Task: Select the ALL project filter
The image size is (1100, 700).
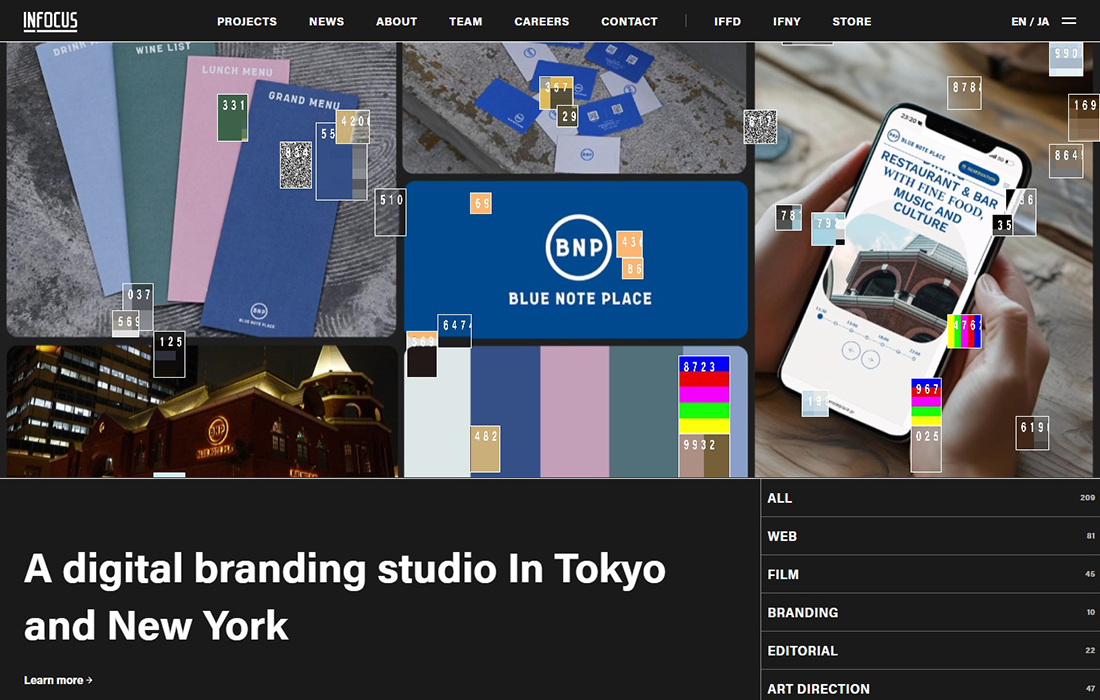Action: tap(780, 498)
